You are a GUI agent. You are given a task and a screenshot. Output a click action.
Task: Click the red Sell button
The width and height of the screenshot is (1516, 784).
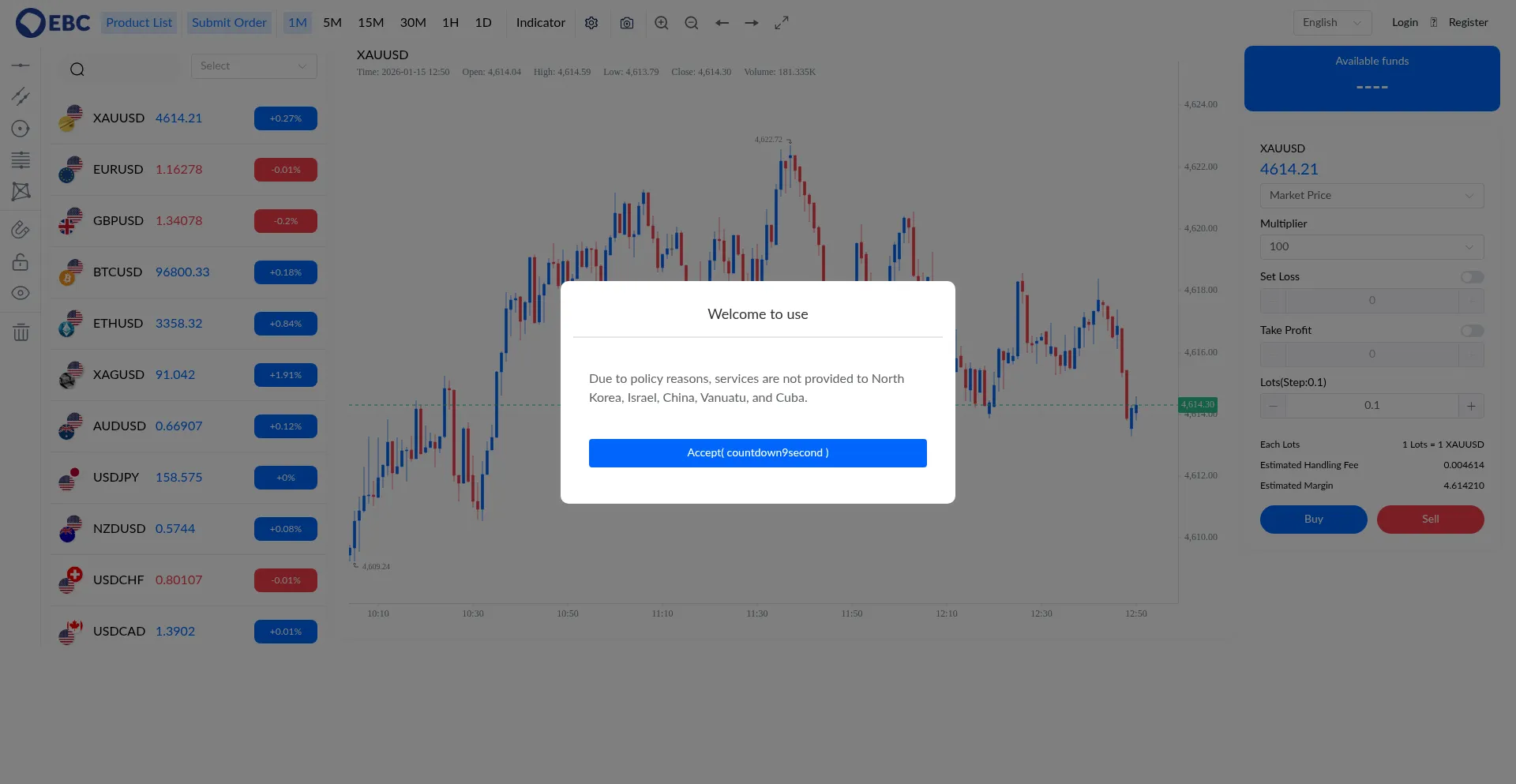point(1430,520)
